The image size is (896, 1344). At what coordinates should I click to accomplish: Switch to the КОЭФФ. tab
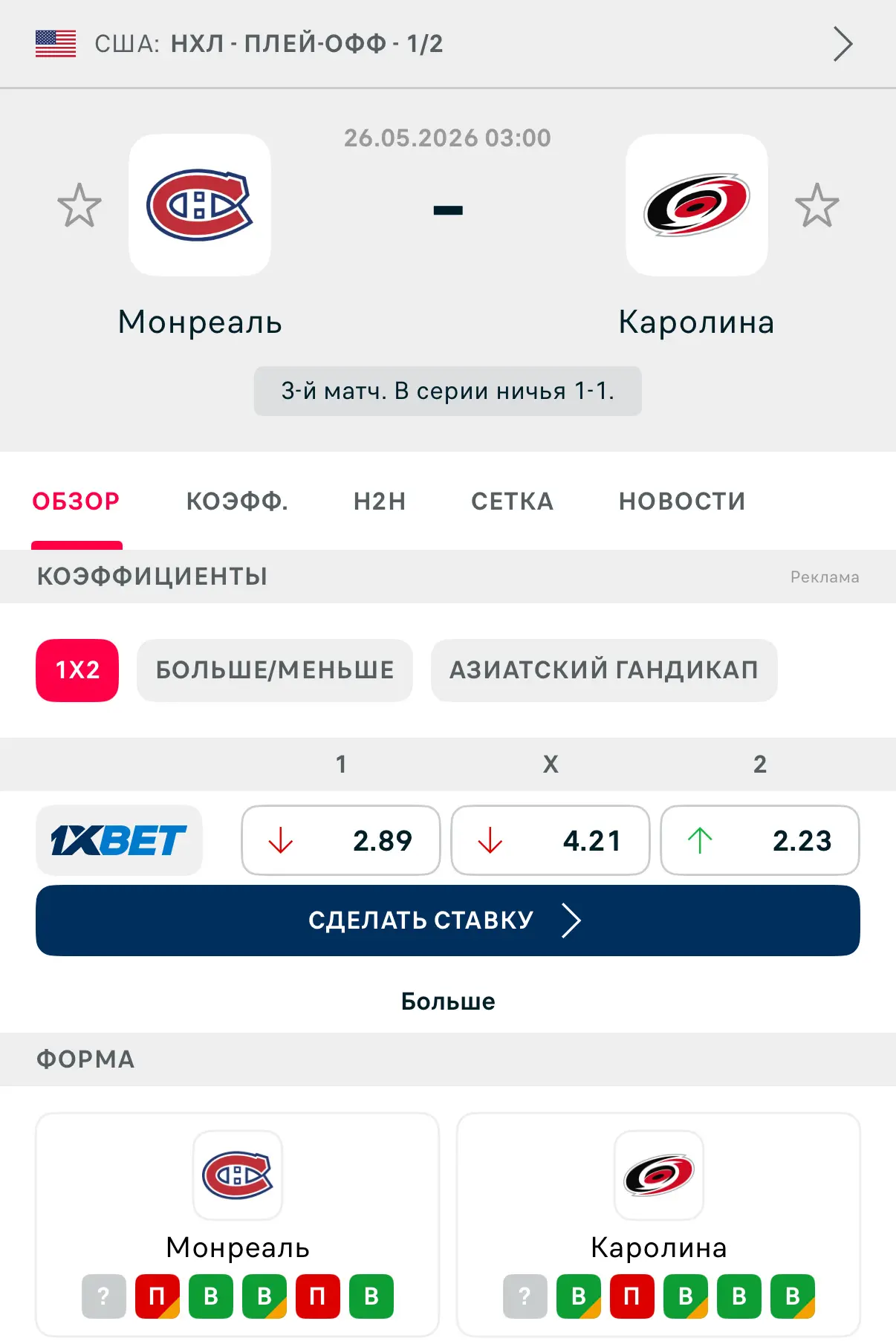click(237, 501)
